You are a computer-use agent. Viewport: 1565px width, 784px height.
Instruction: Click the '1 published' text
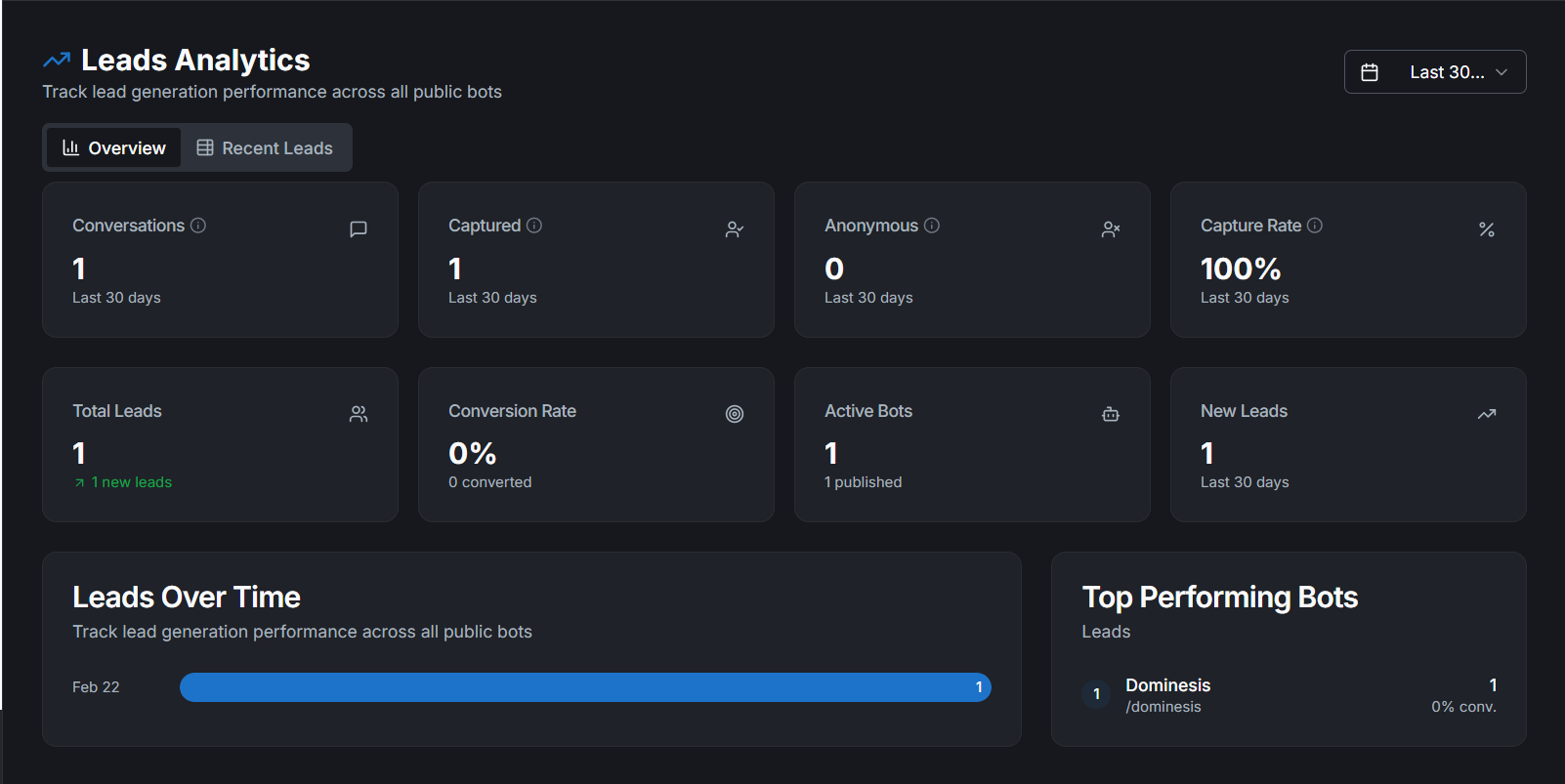coord(864,482)
